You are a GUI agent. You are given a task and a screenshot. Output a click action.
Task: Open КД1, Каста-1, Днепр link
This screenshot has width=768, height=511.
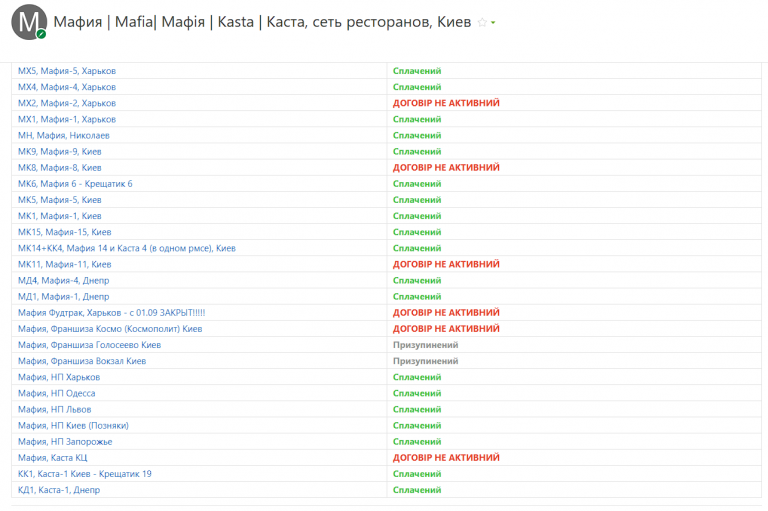point(59,490)
